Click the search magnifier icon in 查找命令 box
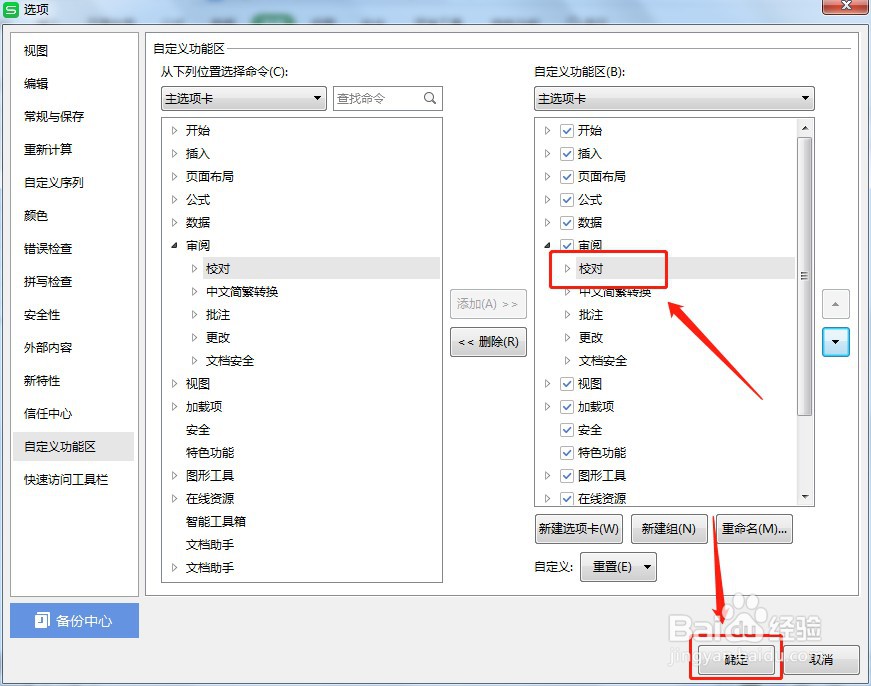Screen dimensions: 871x686 pos(429,98)
